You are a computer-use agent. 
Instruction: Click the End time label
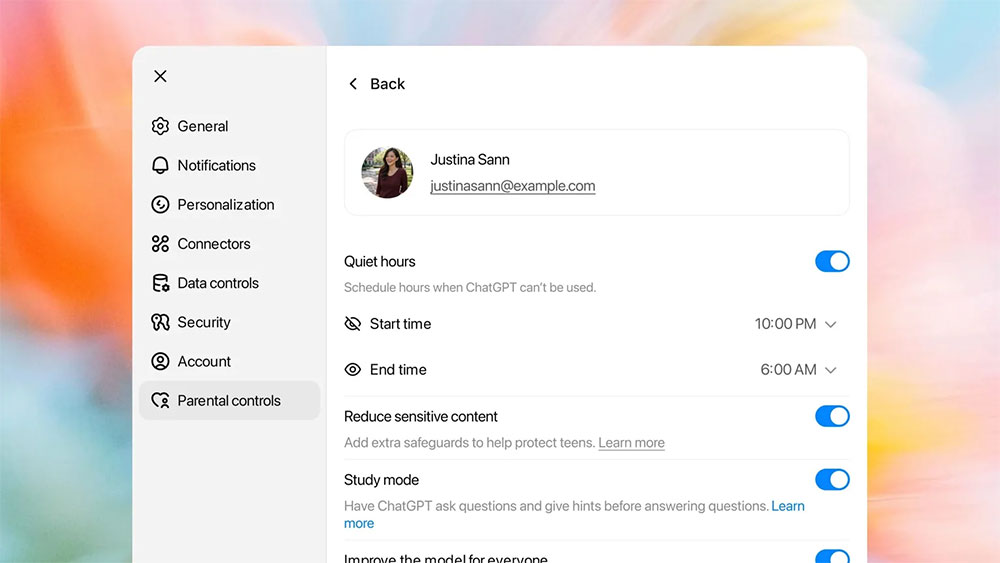coord(398,370)
